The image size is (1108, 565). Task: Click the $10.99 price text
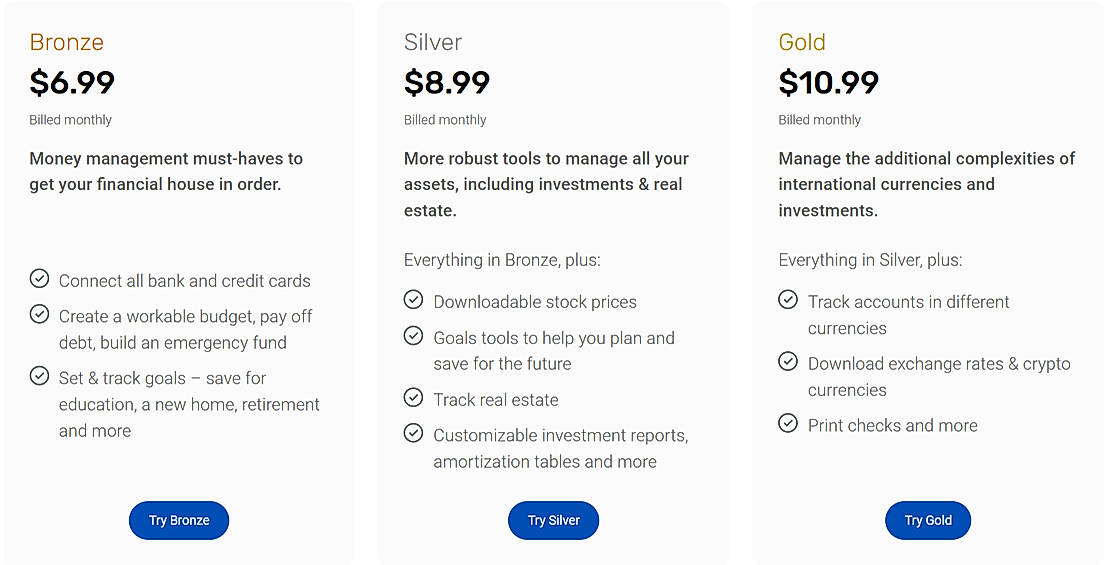828,82
